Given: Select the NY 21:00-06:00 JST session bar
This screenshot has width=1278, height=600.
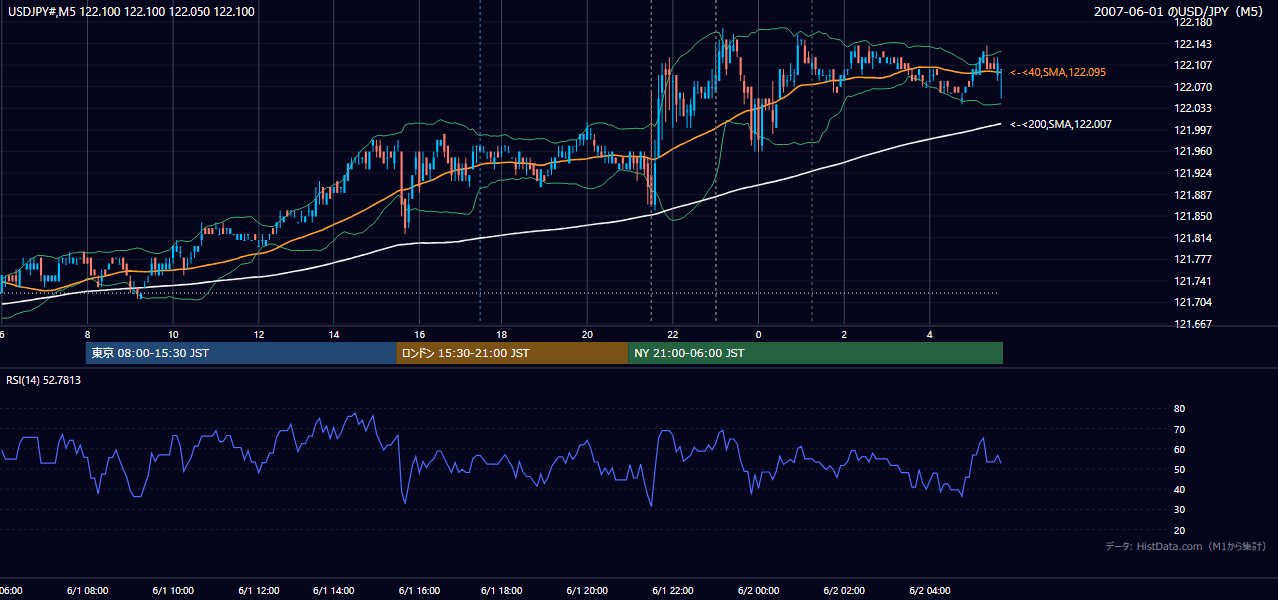Looking at the screenshot, I should 815,353.
